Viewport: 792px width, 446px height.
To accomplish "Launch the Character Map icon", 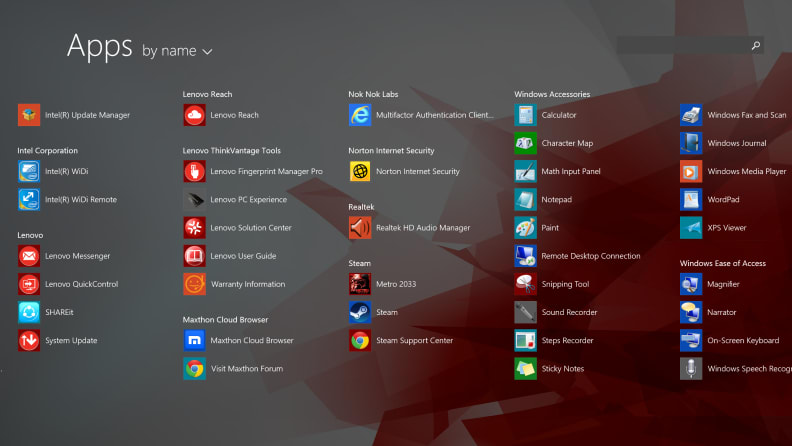I will point(525,143).
